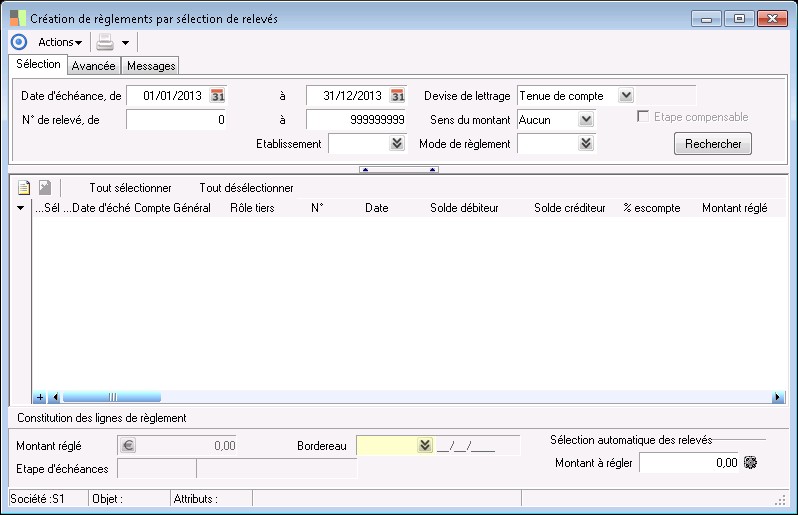The image size is (798, 515).
Task: Expand the Etablissement selector
Action: point(397,144)
